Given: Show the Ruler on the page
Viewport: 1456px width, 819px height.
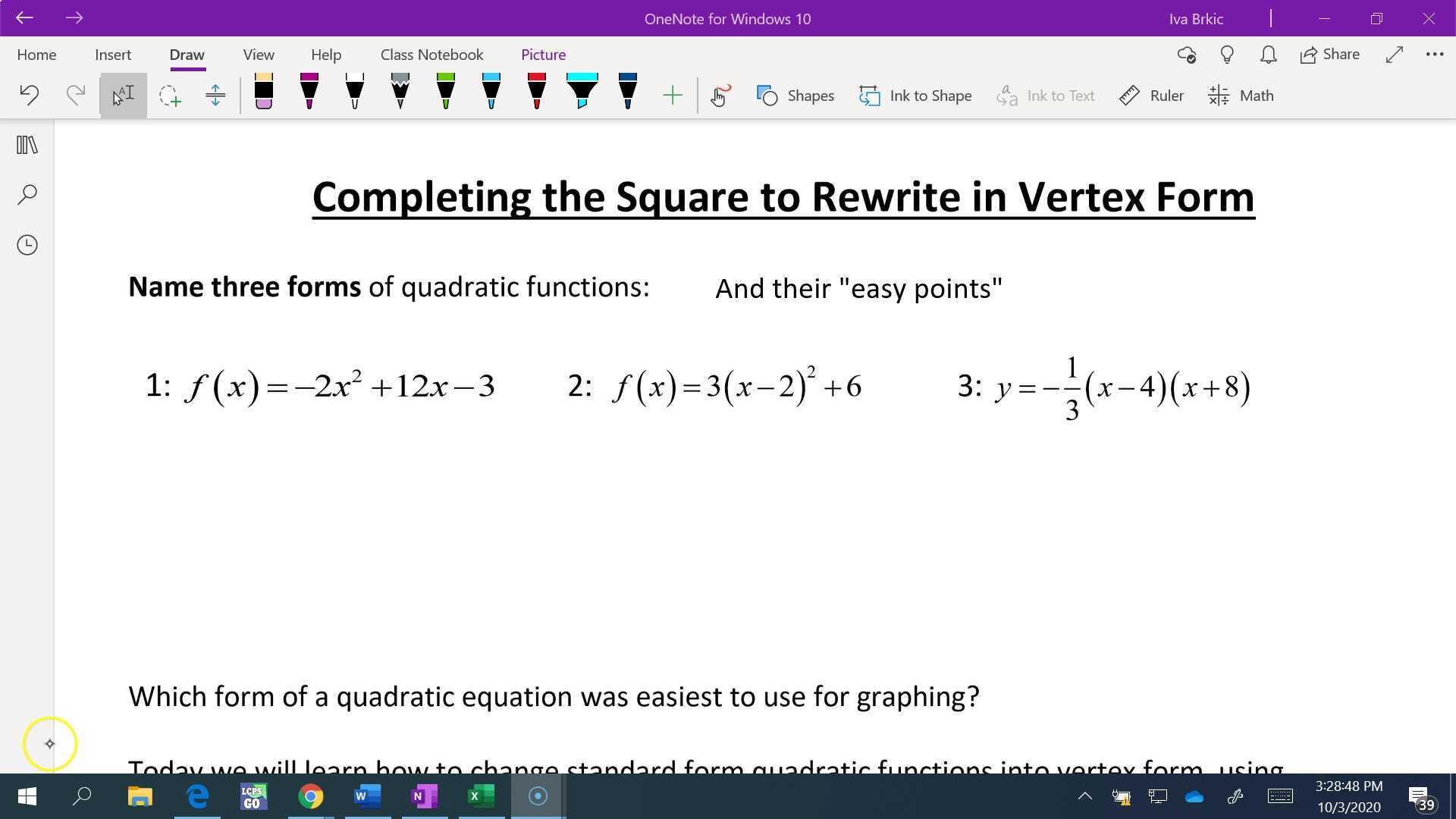Looking at the screenshot, I should (x=1150, y=96).
